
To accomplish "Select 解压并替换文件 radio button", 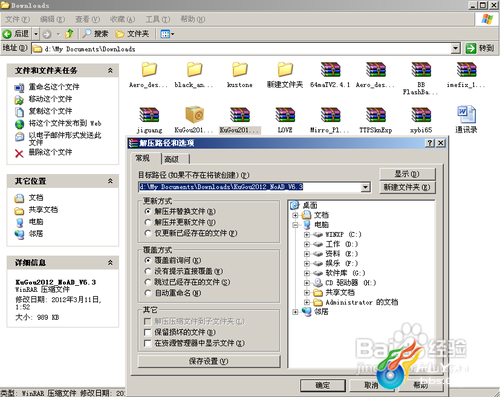I will (148, 211).
